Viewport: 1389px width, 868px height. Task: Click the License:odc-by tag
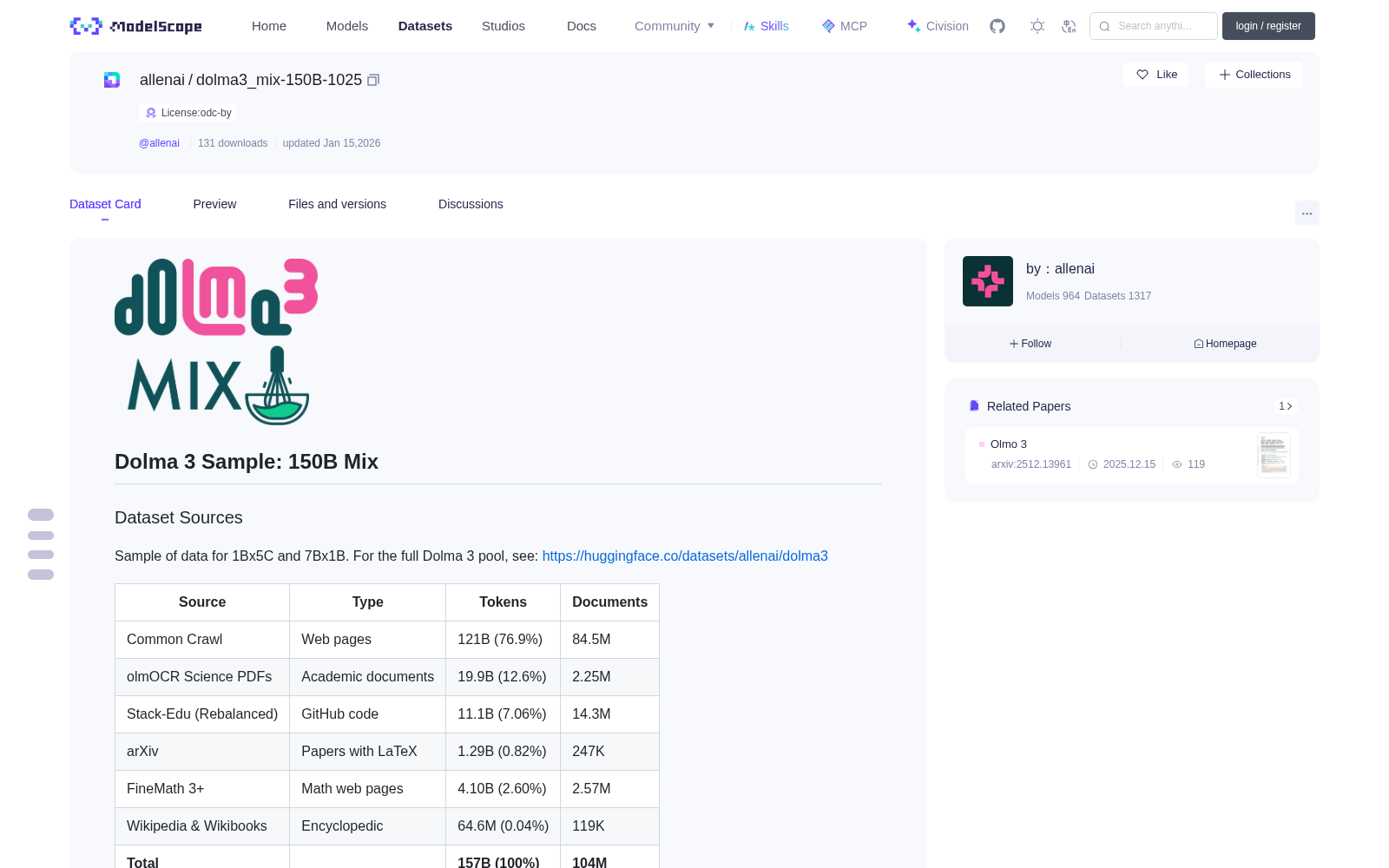[x=188, y=113]
